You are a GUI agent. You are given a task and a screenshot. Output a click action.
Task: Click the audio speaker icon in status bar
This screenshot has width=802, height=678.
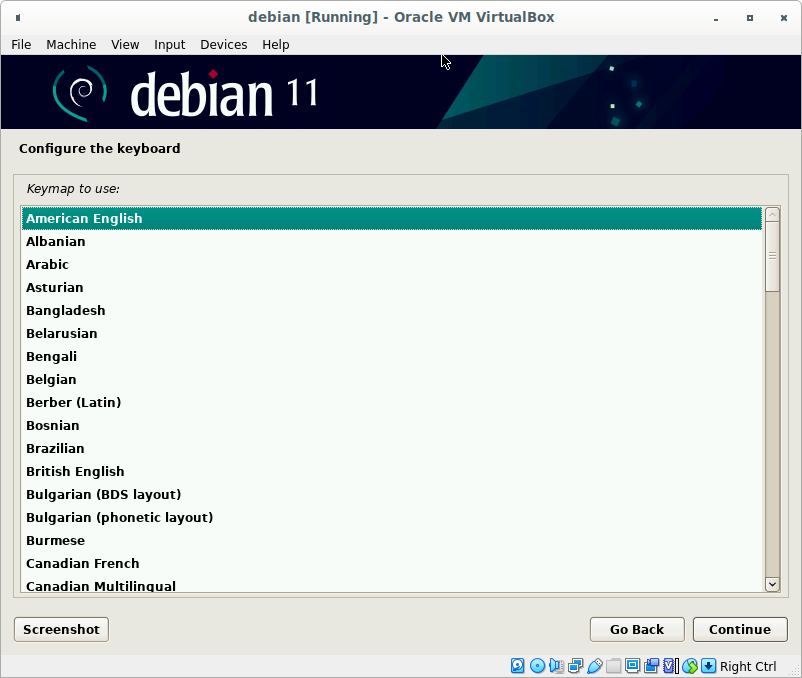pos(556,666)
